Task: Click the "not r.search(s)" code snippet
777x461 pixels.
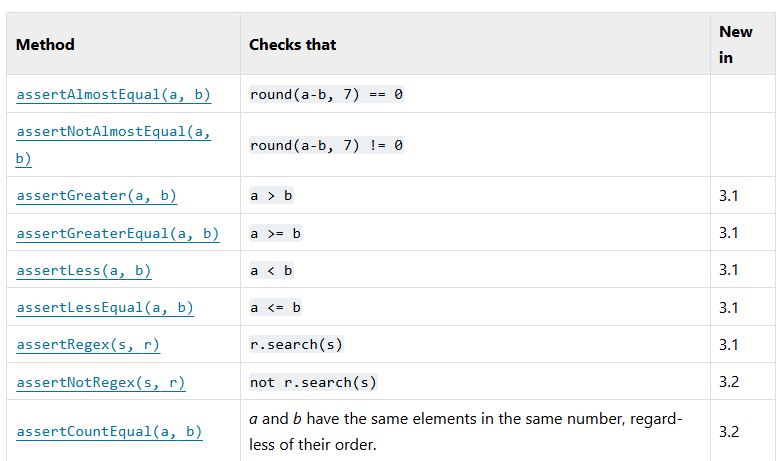Action: tap(313, 383)
